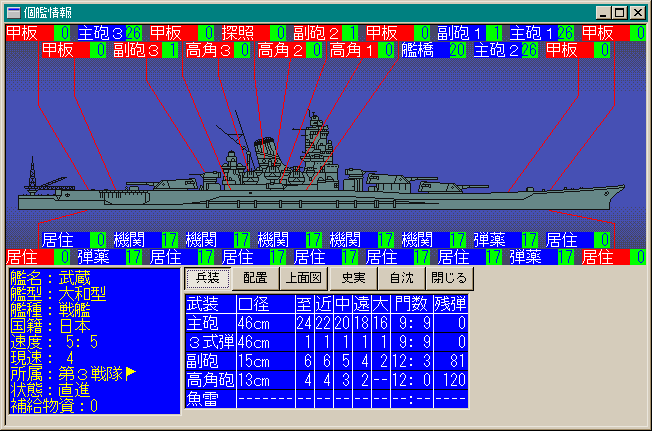Screen dimensions: 652x431
Task: Click the 艦橋 bridge status label
Action: coord(419,49)
